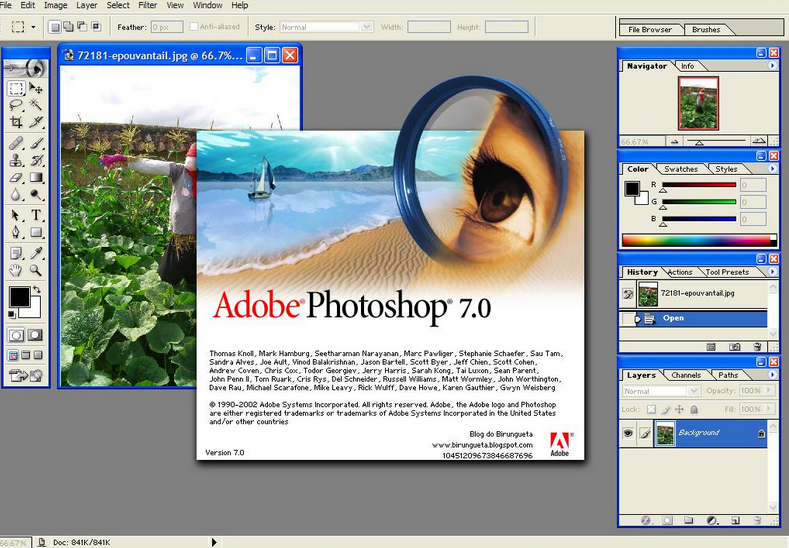Choose the Lasso tool

pos(16,105)
